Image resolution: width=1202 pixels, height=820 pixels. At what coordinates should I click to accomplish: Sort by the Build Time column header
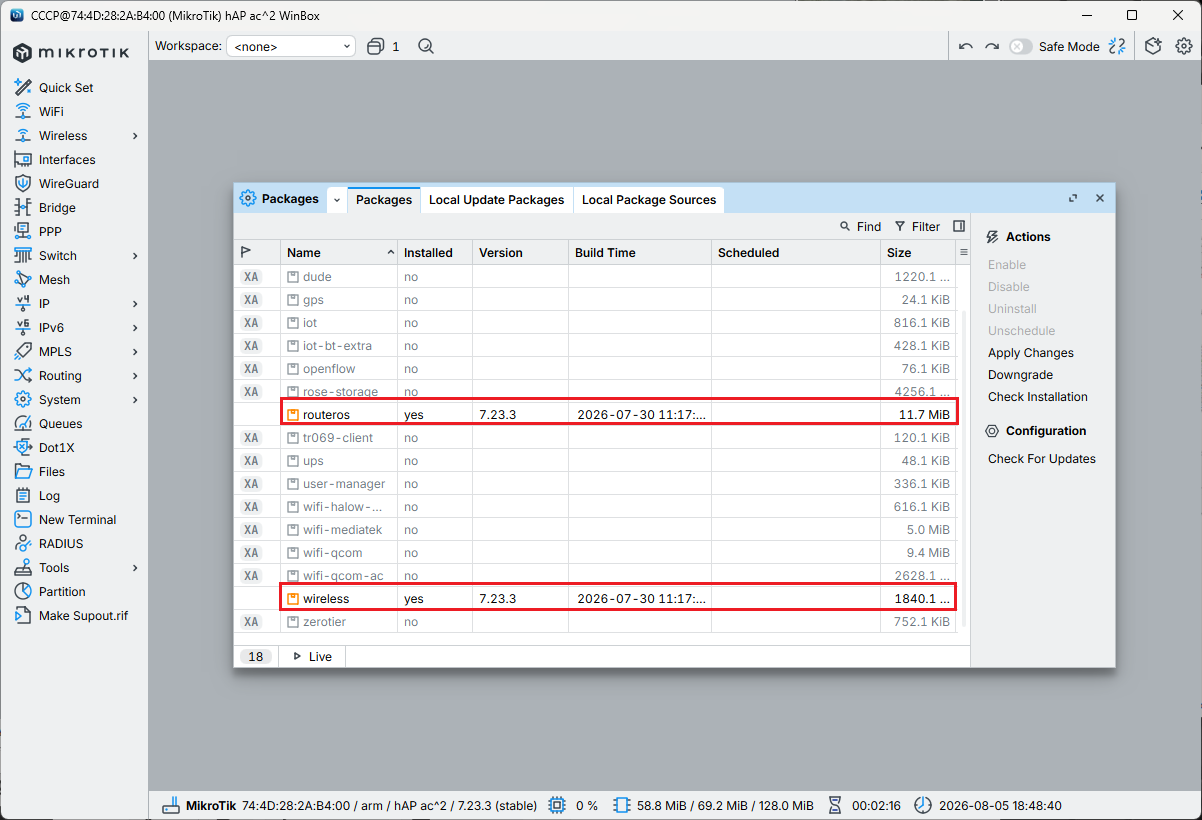(x=640, y=252)
